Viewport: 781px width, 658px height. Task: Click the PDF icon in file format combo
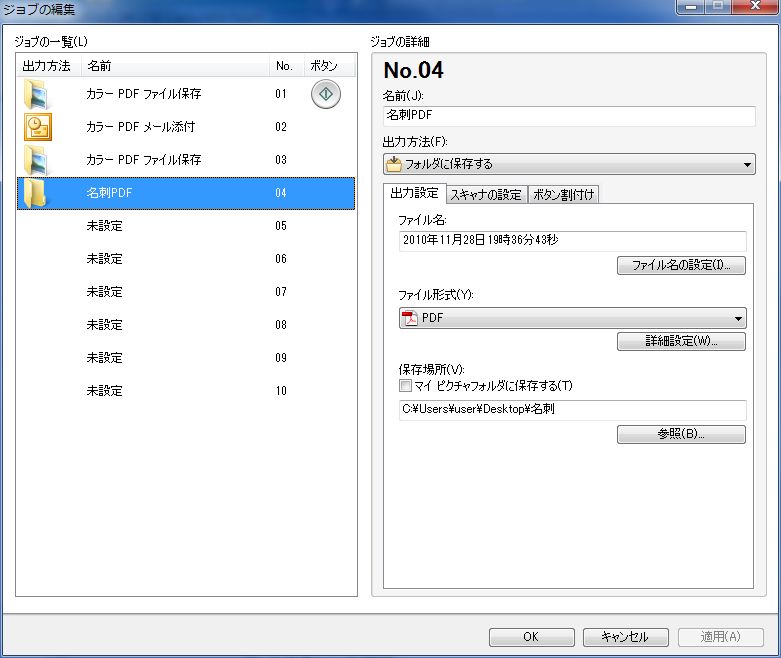coord(409,318)
